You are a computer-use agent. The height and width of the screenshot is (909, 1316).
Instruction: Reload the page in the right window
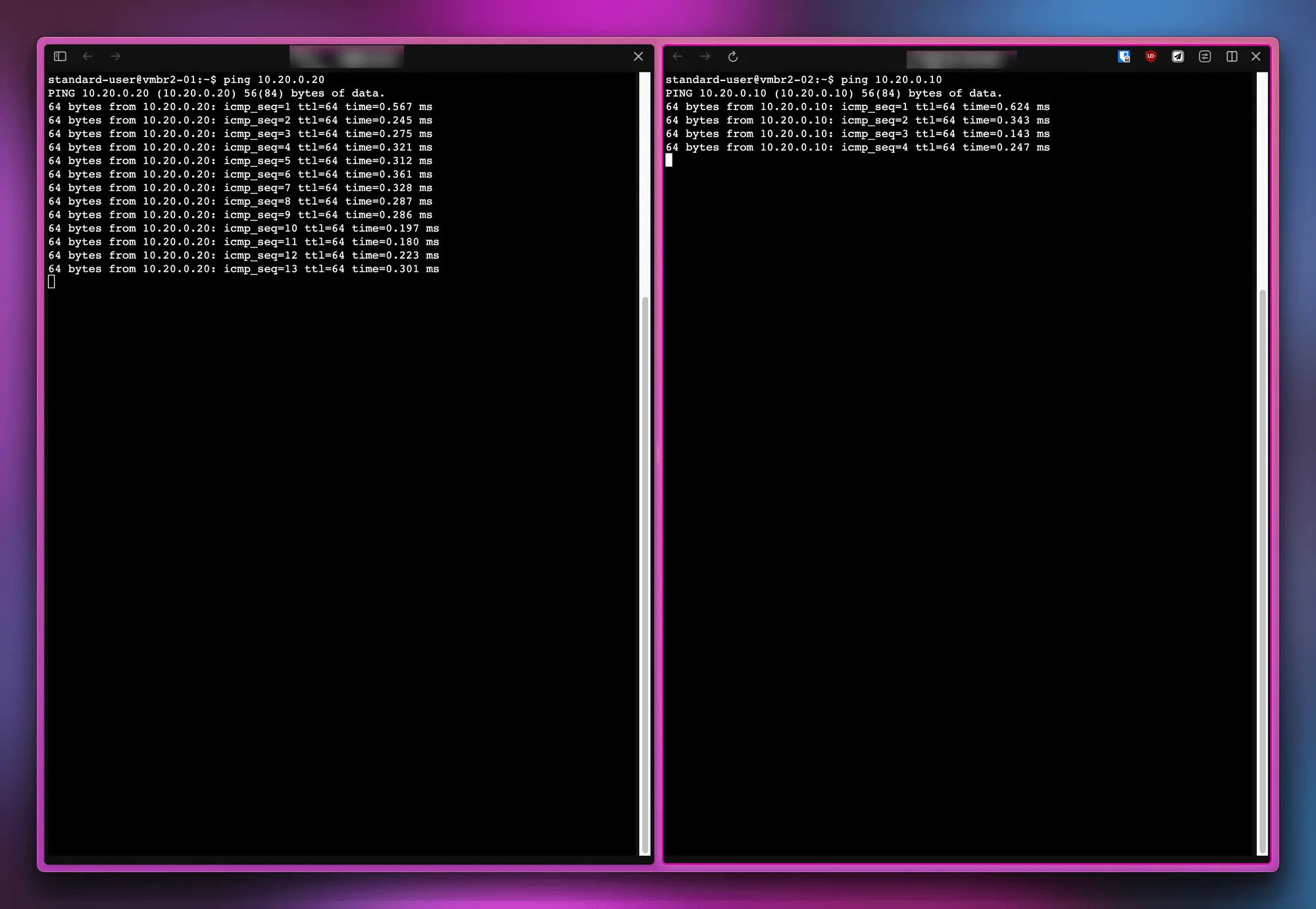click(x=732, y=57)
